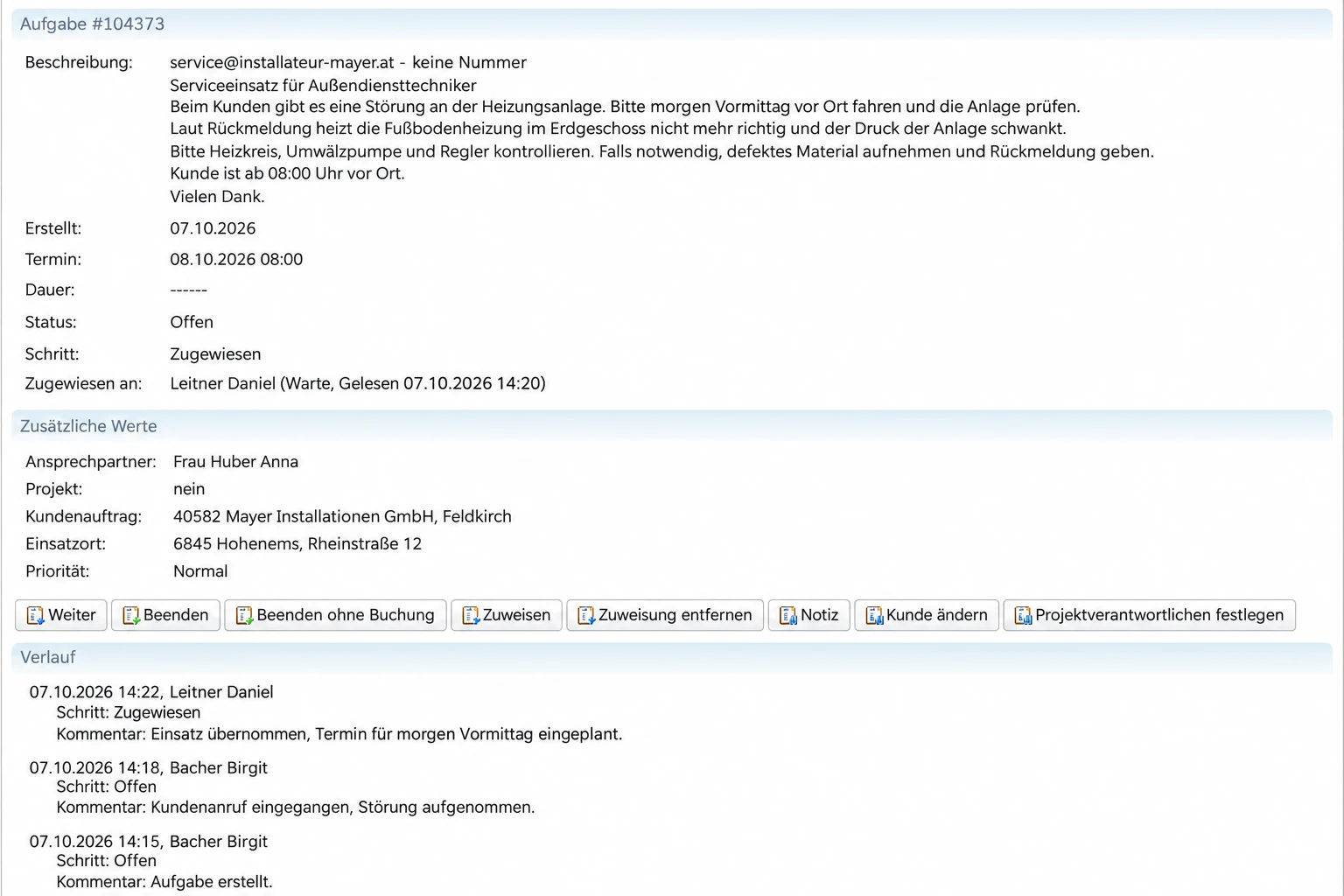Click the Beschreibung field label

tap(79, 62)
